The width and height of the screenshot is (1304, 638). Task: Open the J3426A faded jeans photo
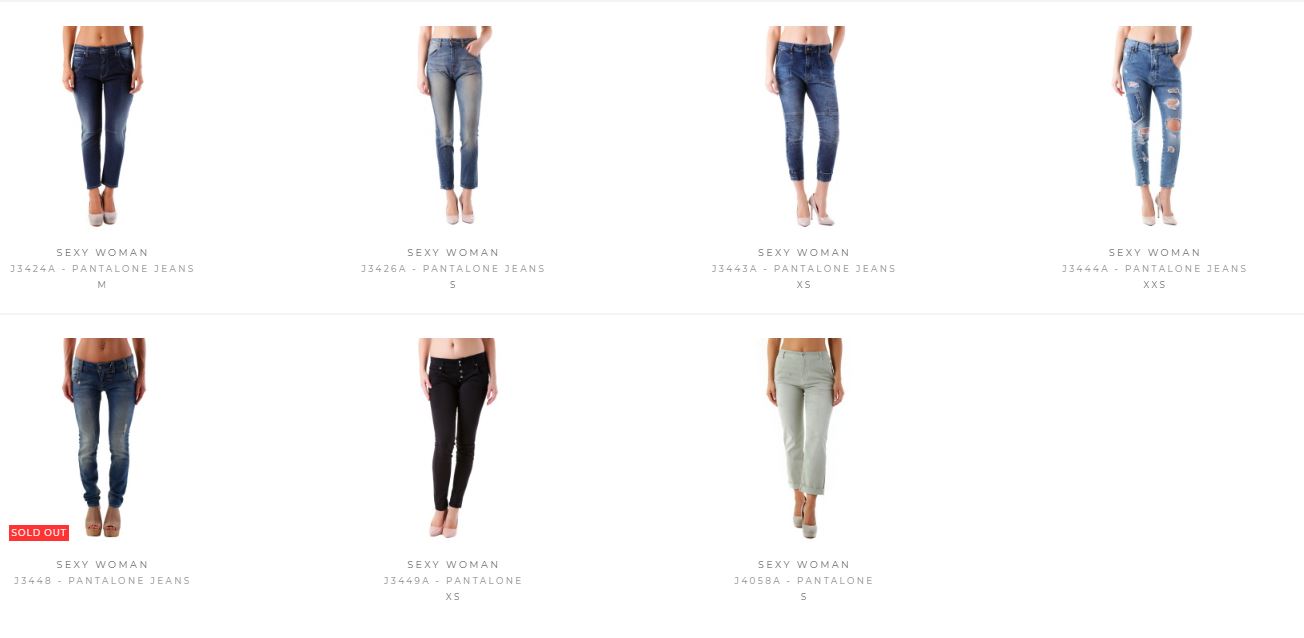[453, 126]
